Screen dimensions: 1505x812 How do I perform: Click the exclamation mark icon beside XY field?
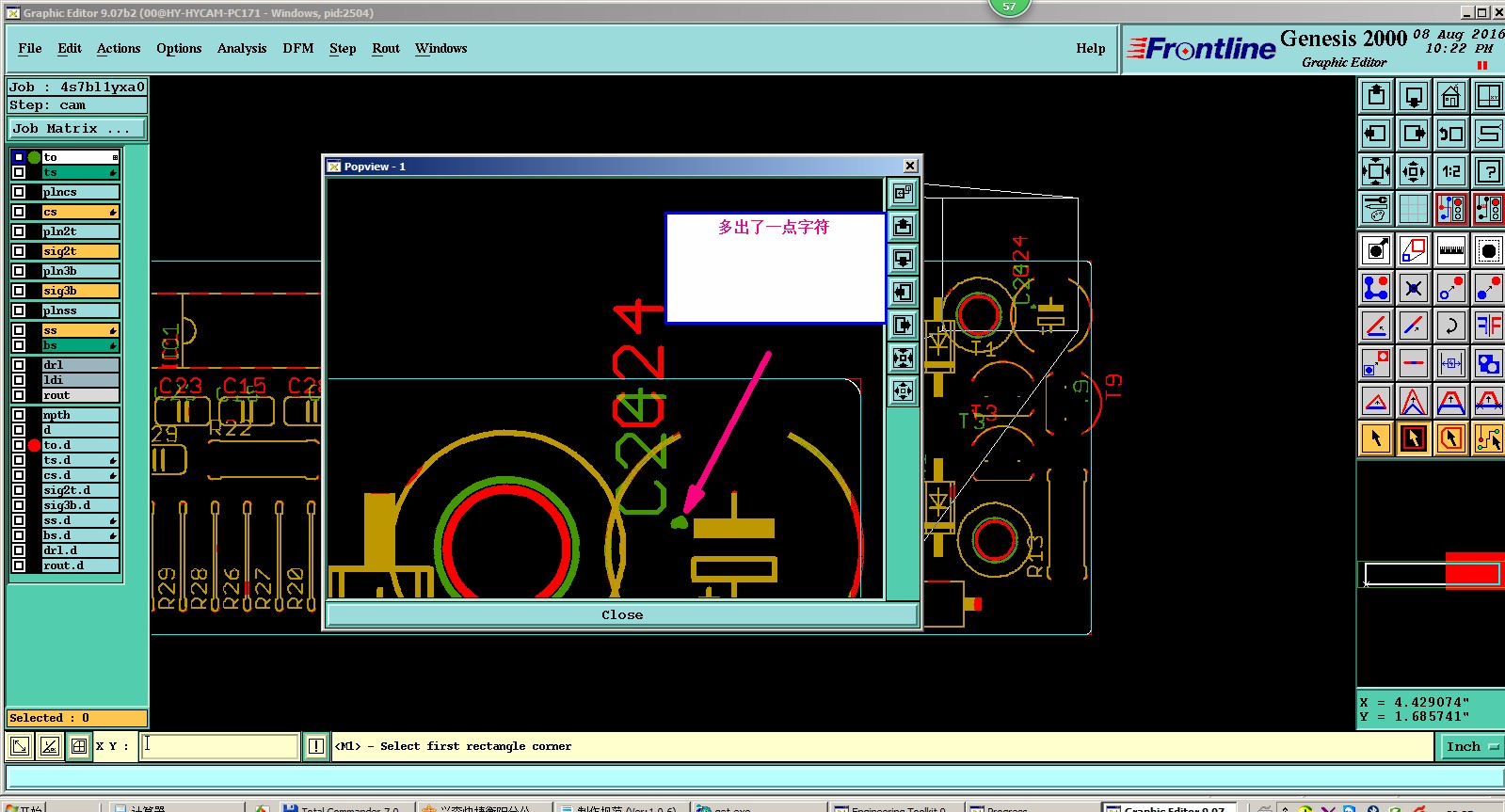pyautogui.click(x=316, y=746)
